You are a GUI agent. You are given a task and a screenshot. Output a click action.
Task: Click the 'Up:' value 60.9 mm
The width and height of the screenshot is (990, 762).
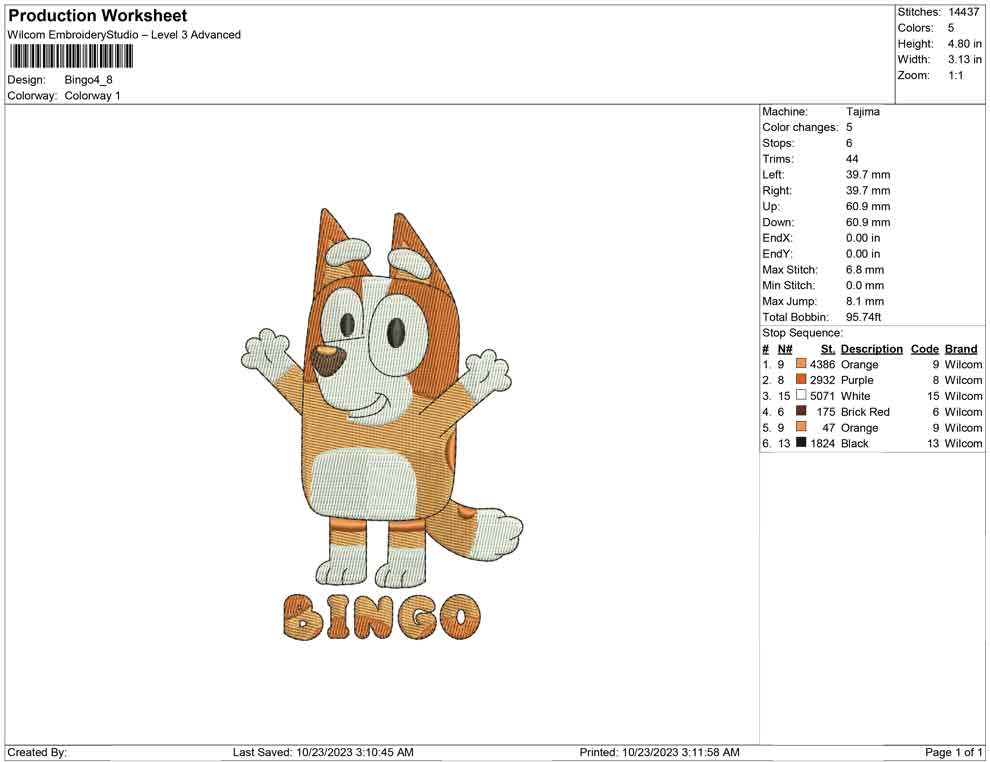click(868, 206)
